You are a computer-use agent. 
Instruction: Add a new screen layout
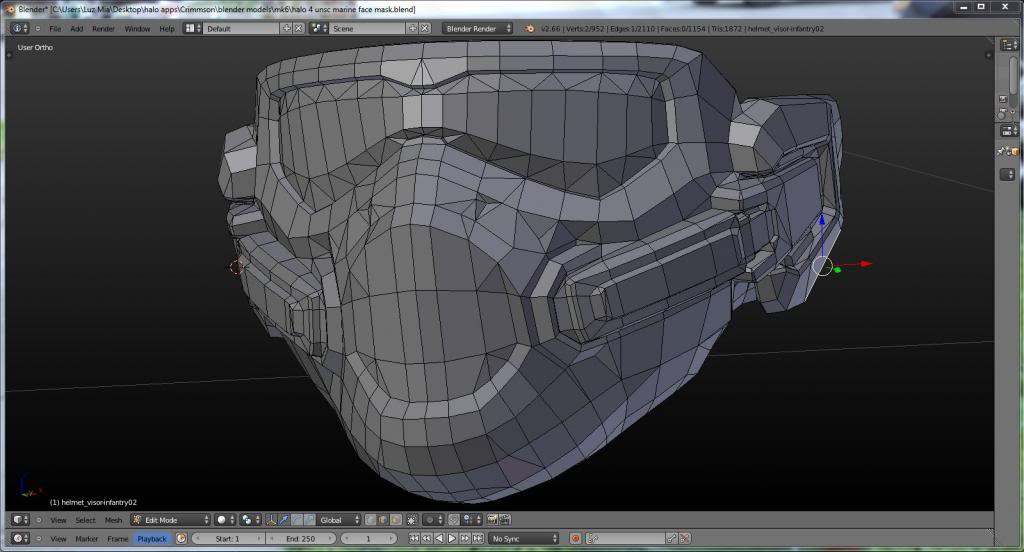287,28
